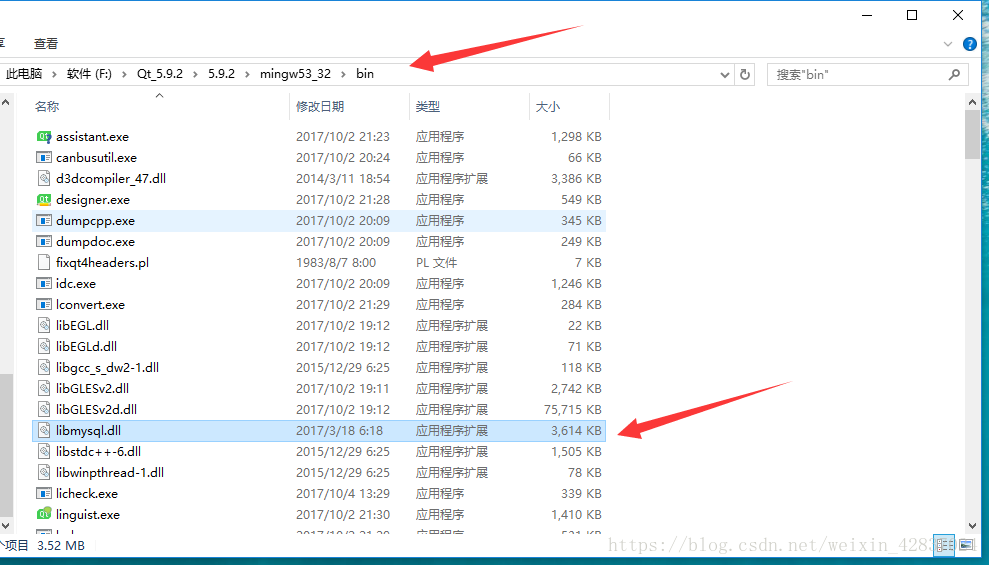Click the 75,715 KB size value
989x565 pixels.
click(573, 409)
